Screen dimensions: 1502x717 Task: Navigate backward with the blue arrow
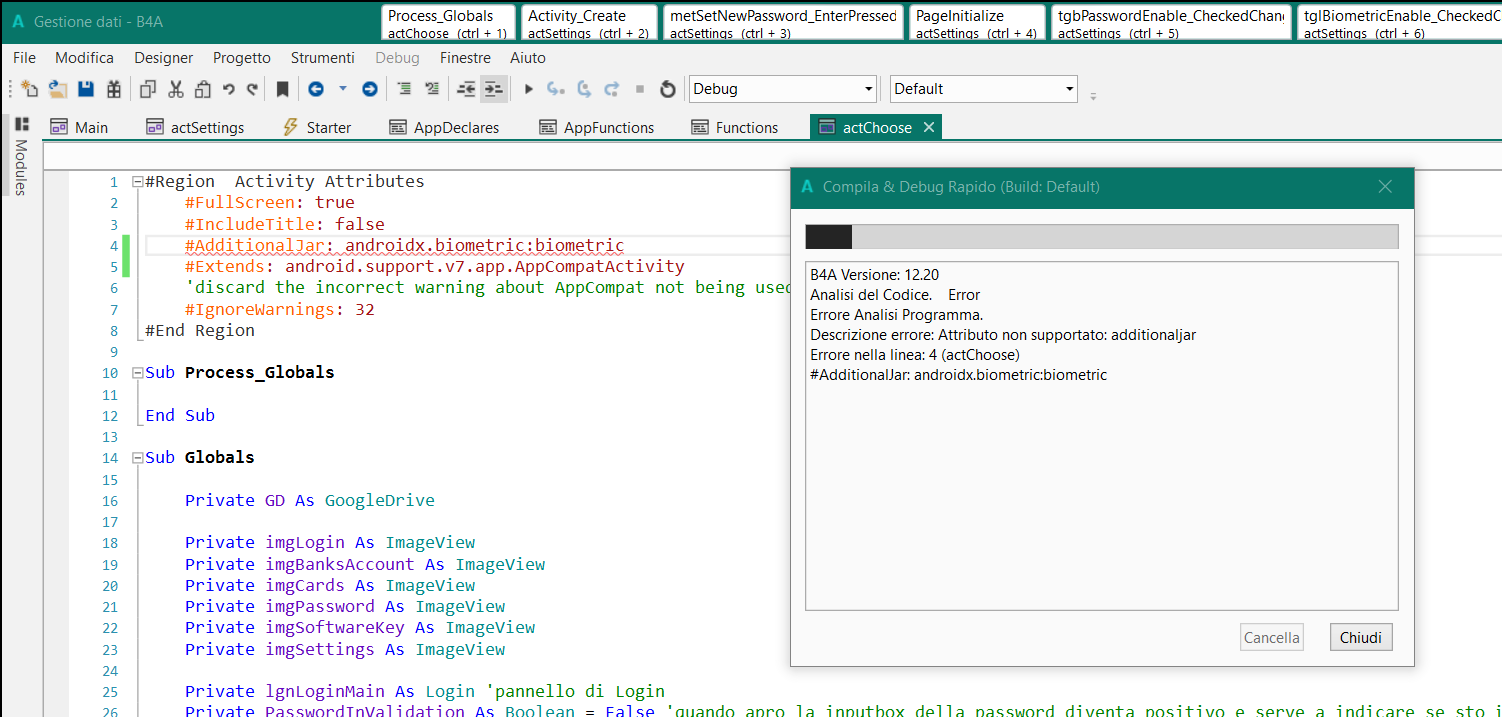click(316, 89)
